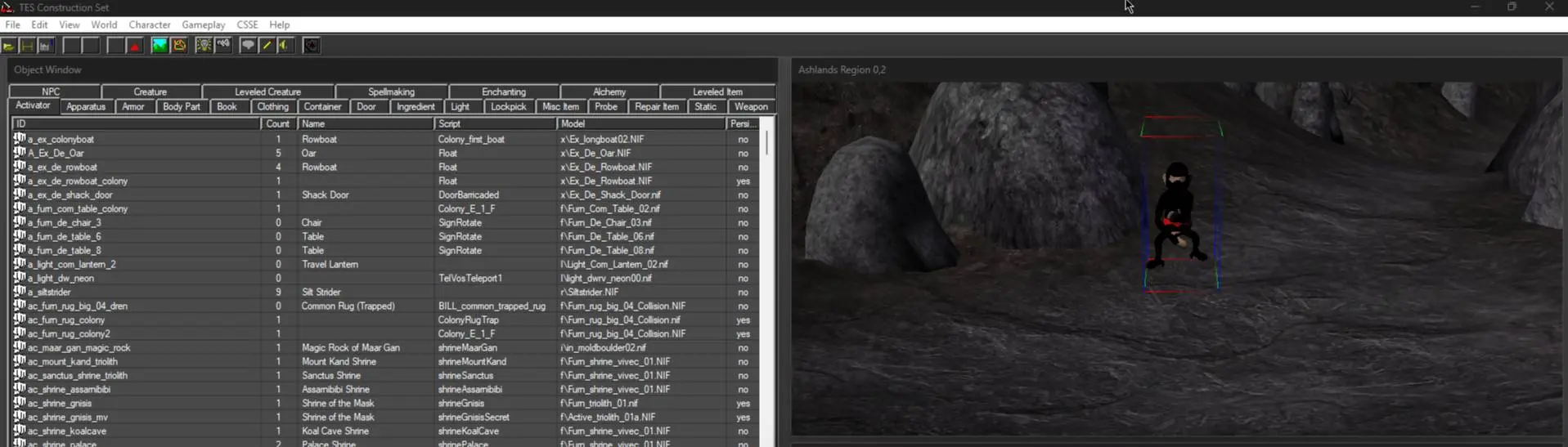Viewport: 1568px width, 447px height.
Task: Switch to the Leveled Creature tab
Action: [x=267, y=92]
